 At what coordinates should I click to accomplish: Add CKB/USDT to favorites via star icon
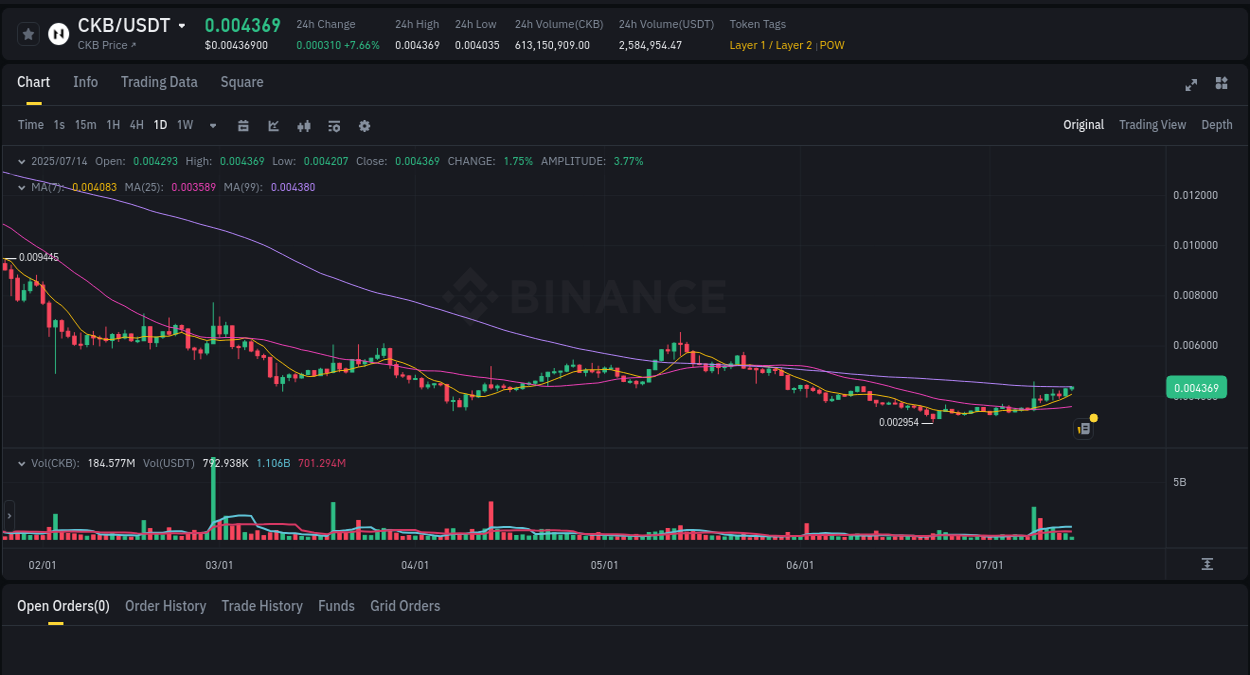27,33
